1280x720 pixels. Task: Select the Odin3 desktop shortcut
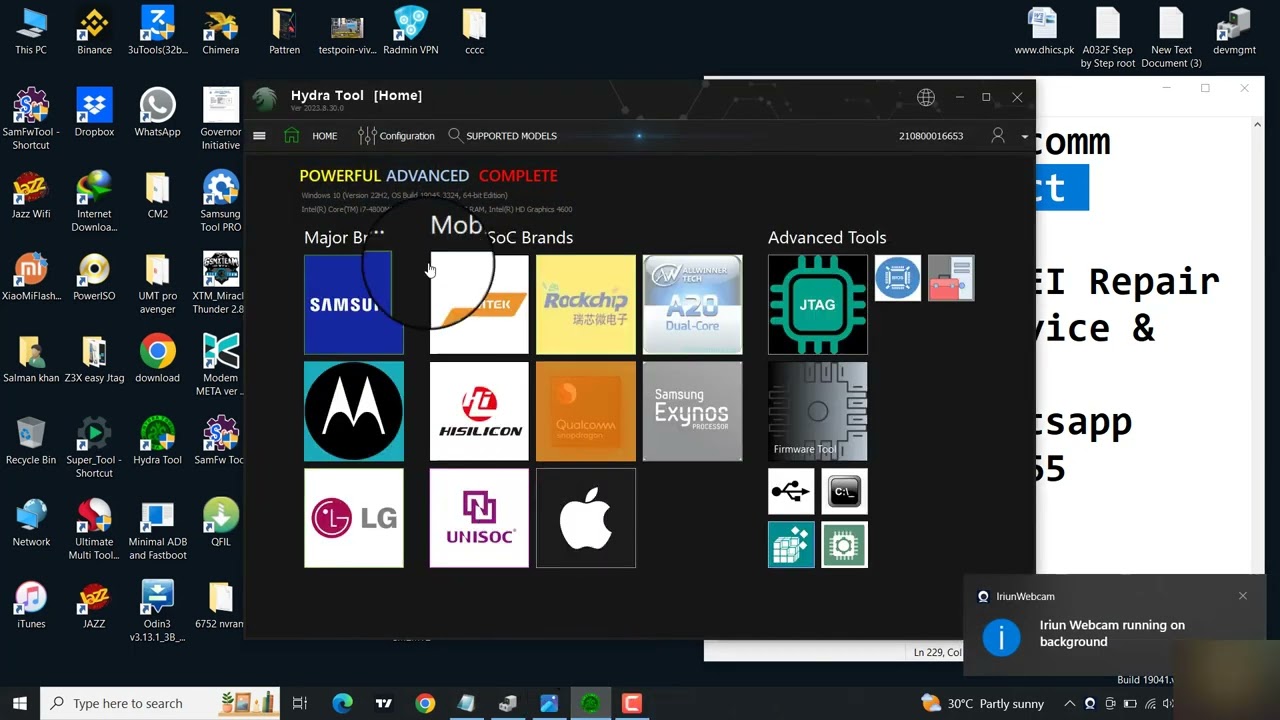tap(157, 612)
